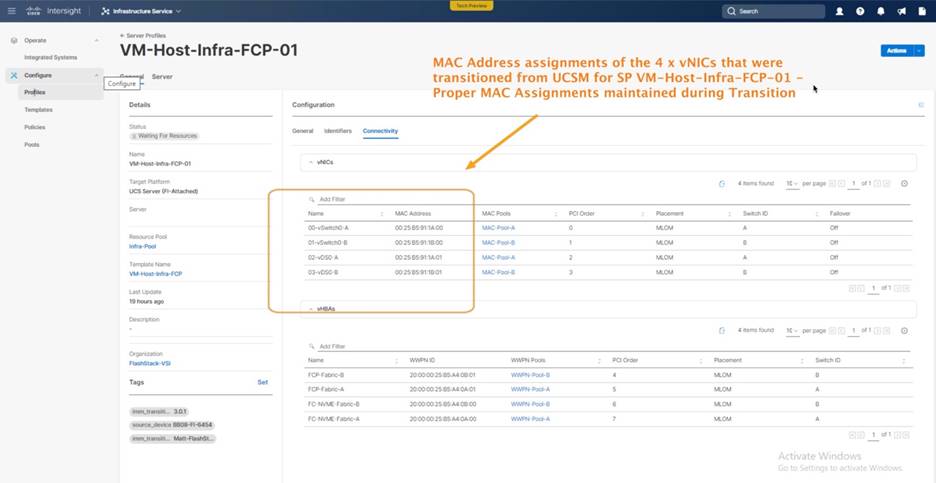Click the Cisco Intersight logo

tap(53, 11)
